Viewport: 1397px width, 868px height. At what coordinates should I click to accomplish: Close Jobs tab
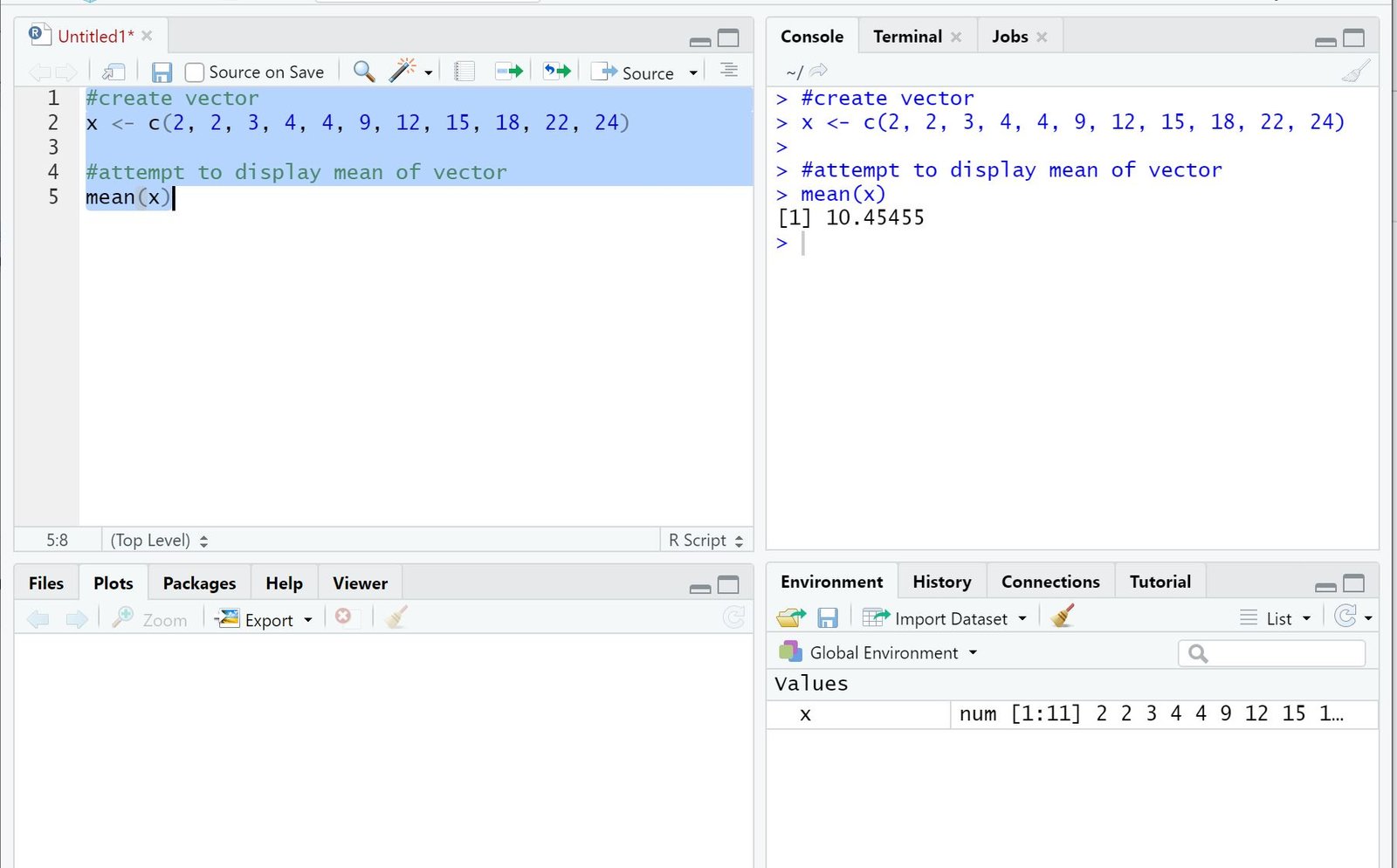(1042, 37)
